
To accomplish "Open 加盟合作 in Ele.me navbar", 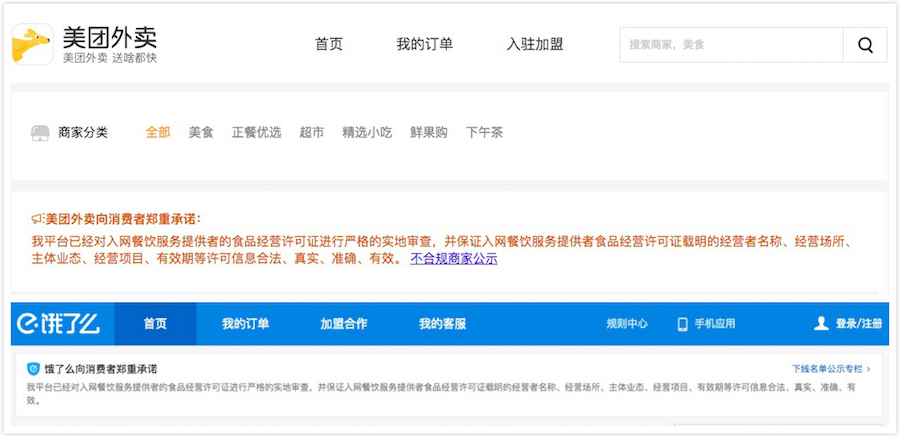I will (x=343, y=324).
